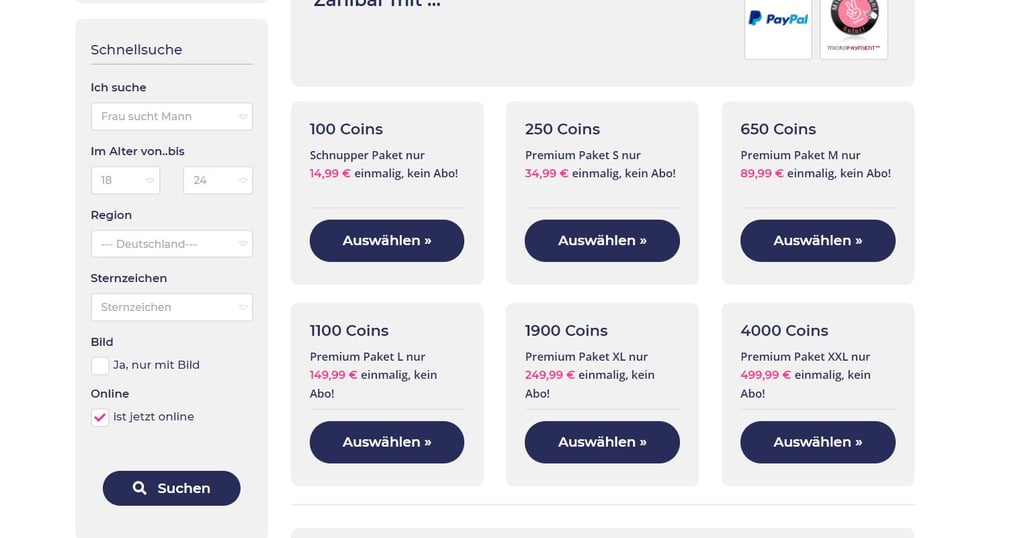This screenshot has height=538, width=1024.
Task: Click magnifier icon in Suchen button
Action: click(x=139, y=488)
